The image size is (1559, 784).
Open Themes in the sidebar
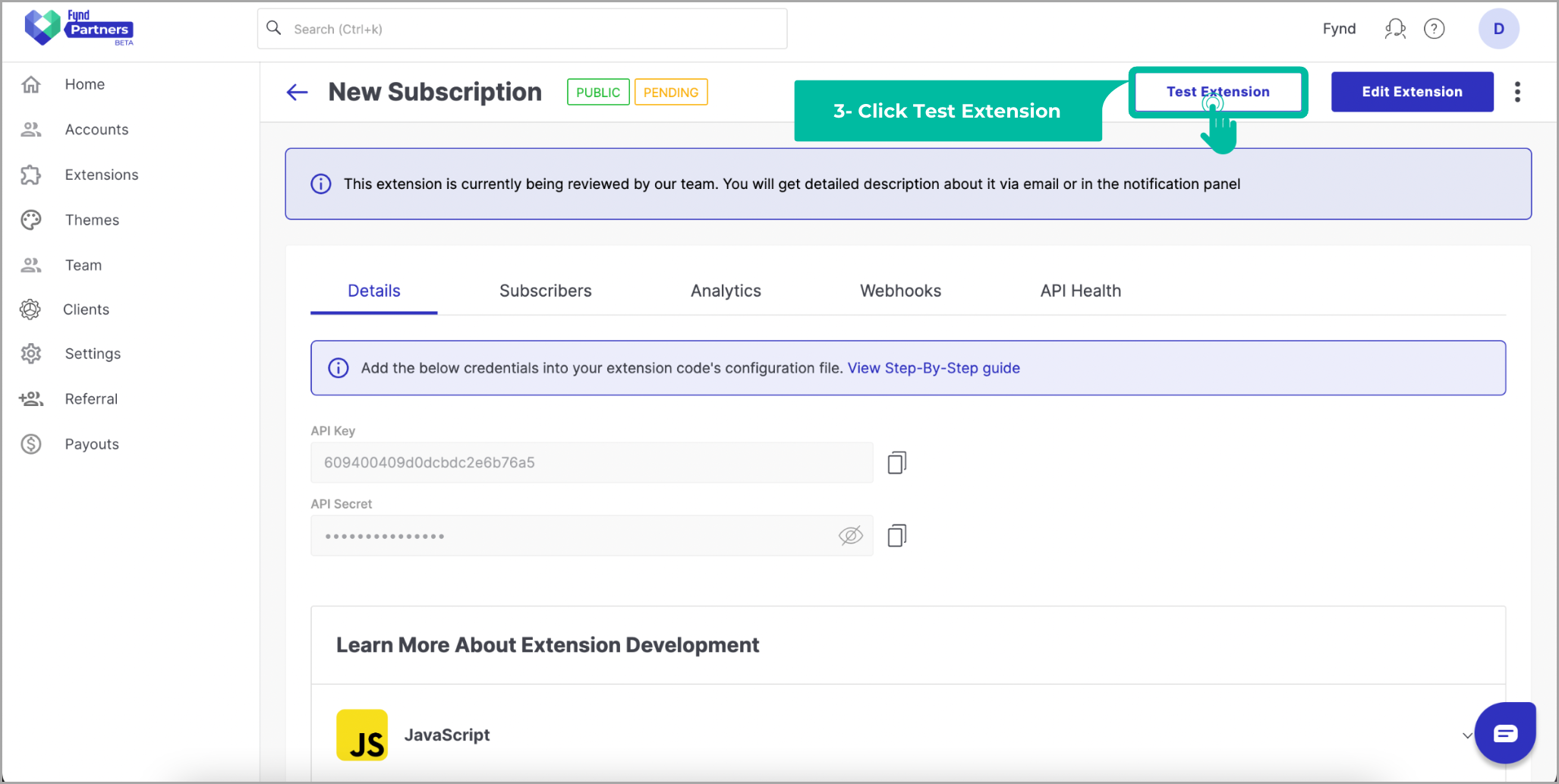click(x=92, y=220)
